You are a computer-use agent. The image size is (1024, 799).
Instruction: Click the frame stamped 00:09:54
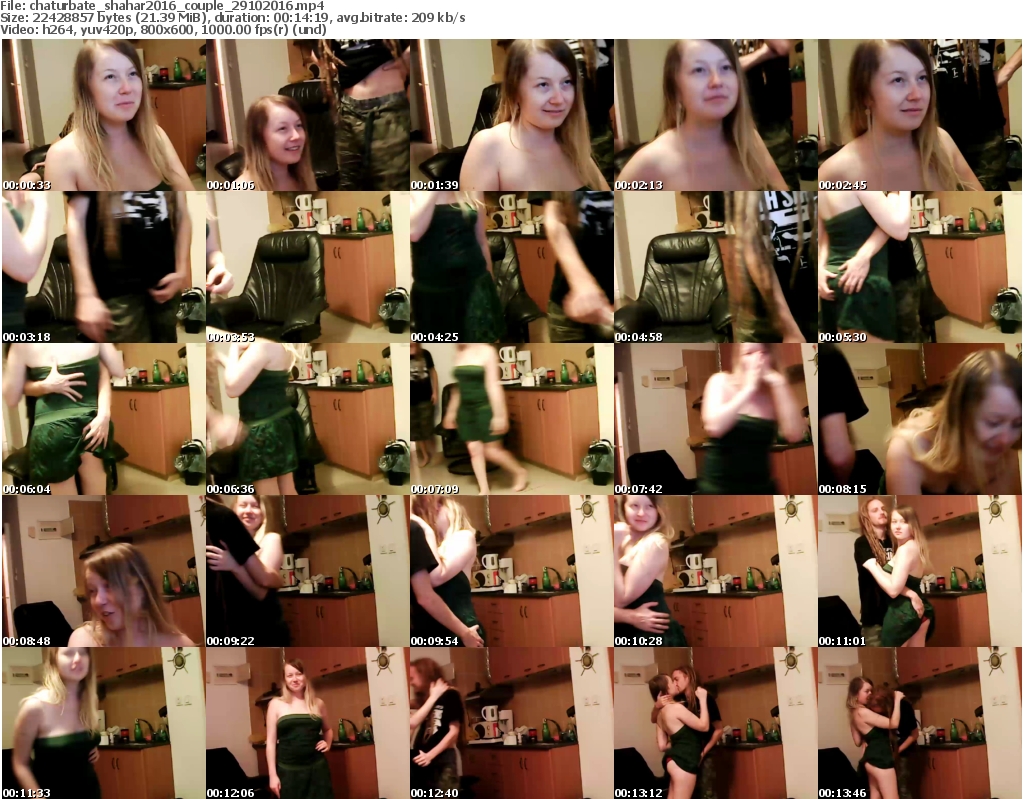coord(511,572)
